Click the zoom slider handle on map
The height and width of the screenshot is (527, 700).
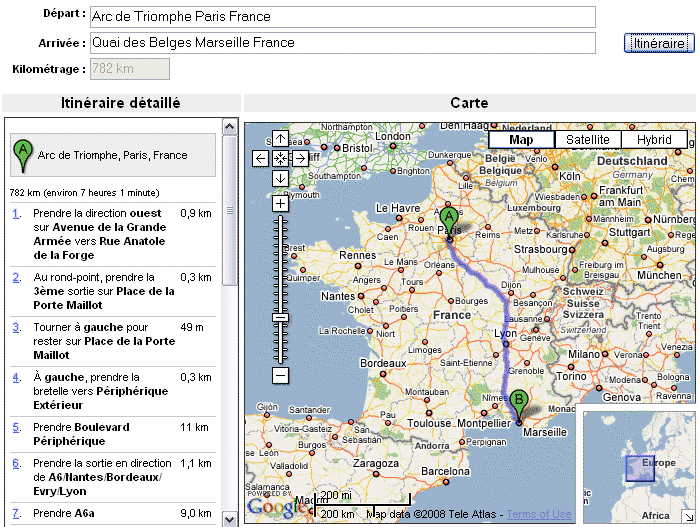(280, 318)
